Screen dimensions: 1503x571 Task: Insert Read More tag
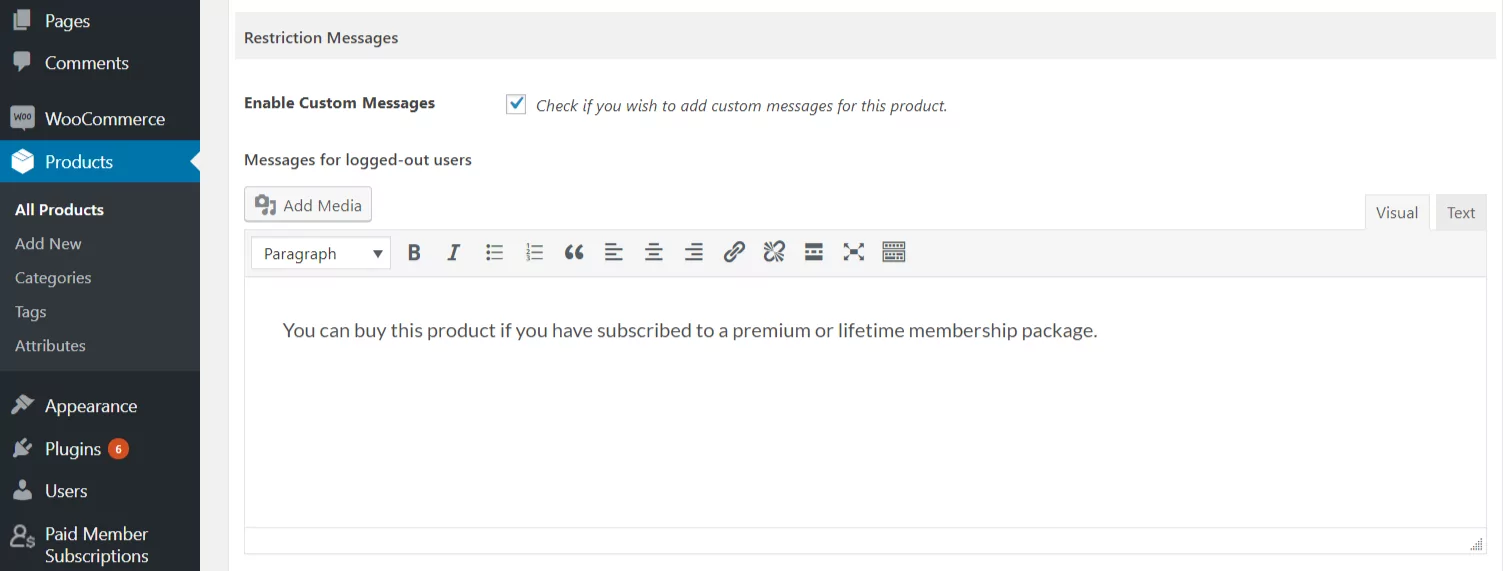814,253
